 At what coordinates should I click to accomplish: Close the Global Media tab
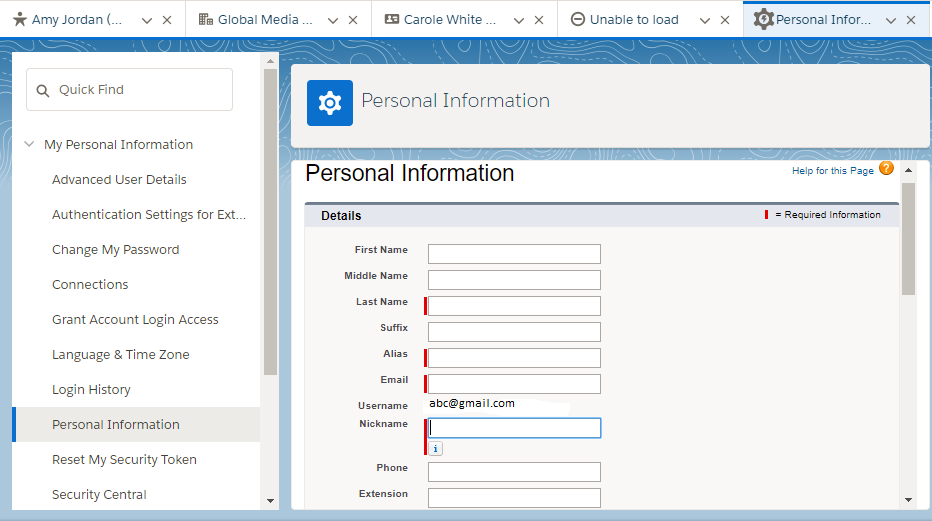tap(353, 20)
